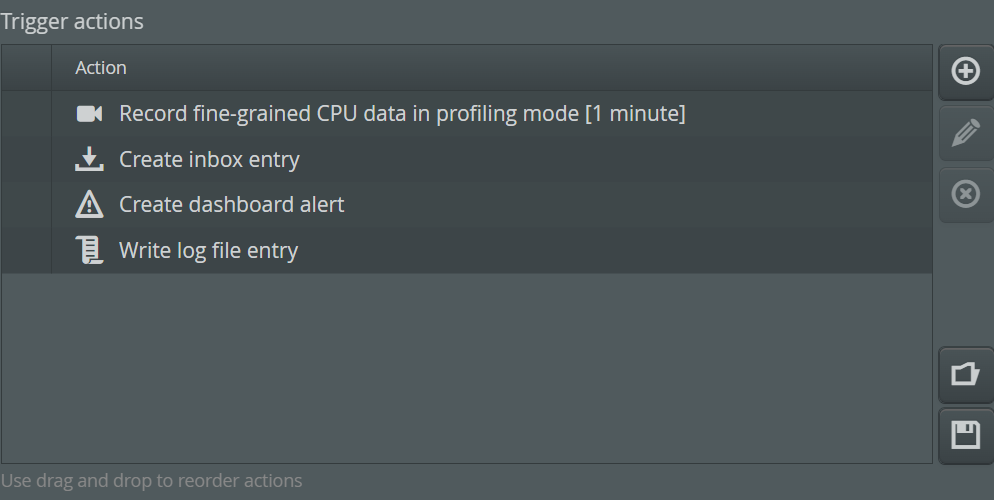
Task: Click the blank column header left of Action
Action: click(26, 68)
